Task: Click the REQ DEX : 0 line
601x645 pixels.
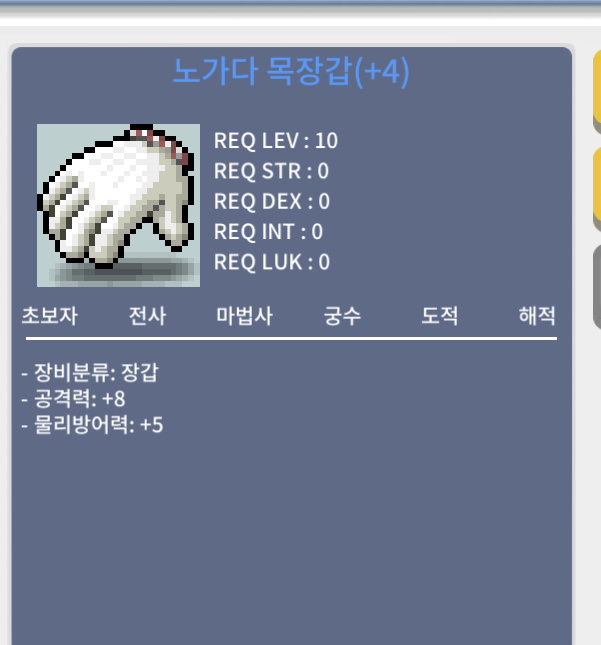Action: click(x=272, y=202)
